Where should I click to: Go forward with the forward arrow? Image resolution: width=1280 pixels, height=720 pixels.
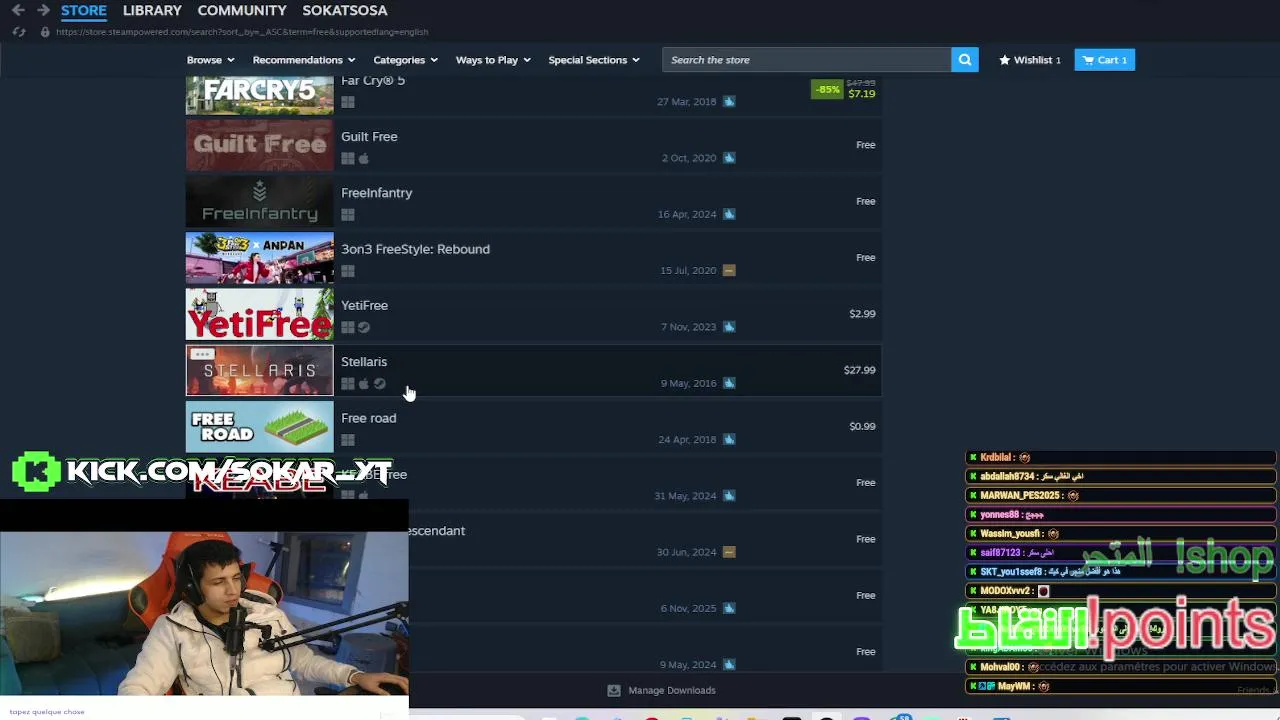pos(43,10)
